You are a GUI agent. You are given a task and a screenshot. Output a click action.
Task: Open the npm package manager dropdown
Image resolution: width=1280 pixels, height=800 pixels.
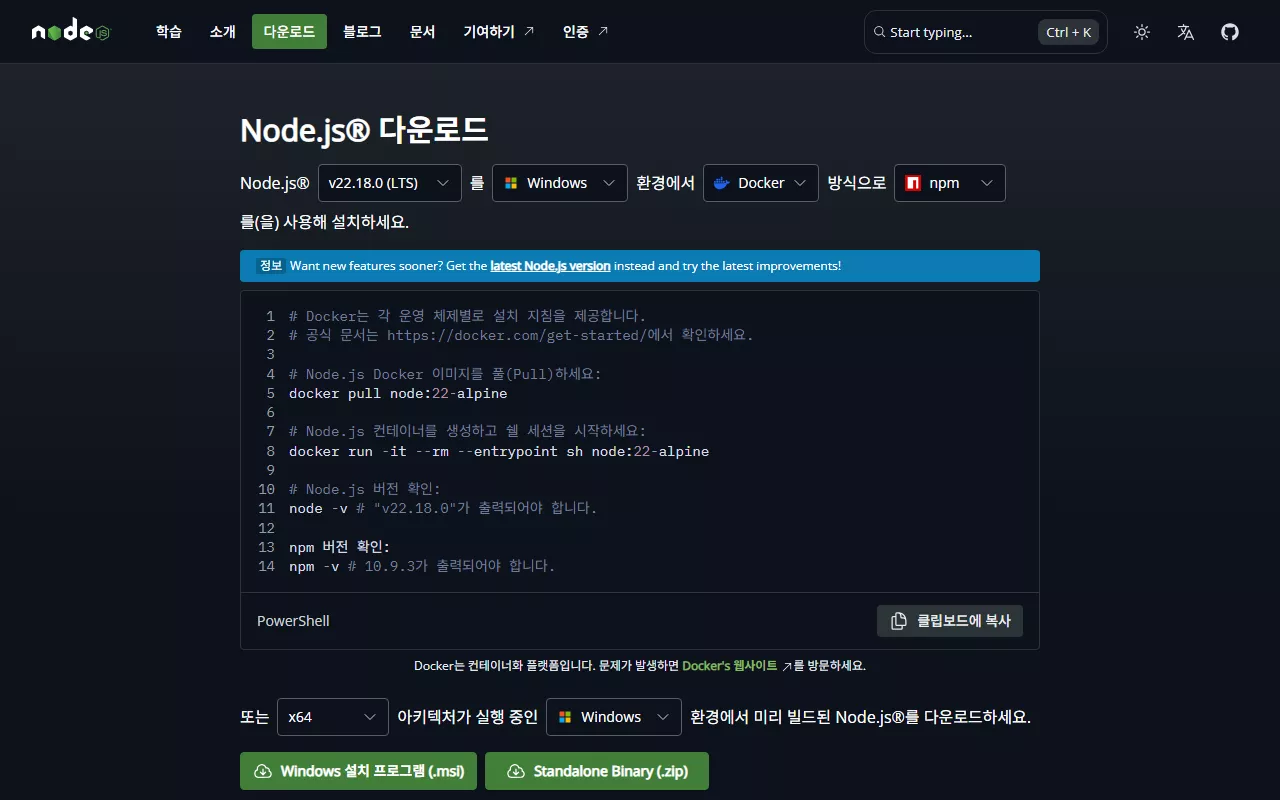pos(950,183)
